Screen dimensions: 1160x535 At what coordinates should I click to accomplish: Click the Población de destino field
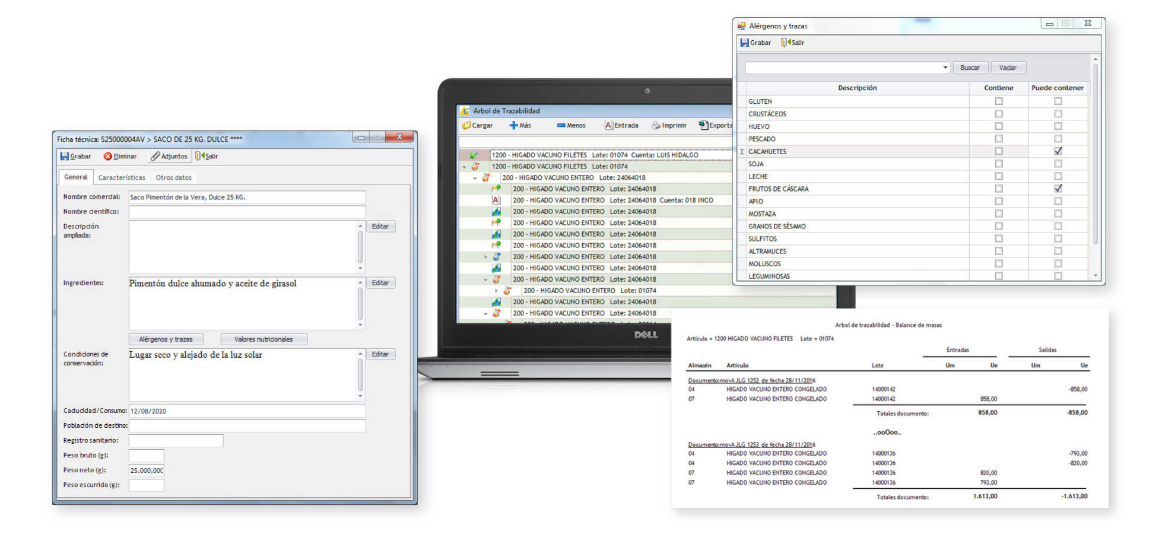[247, 425]
